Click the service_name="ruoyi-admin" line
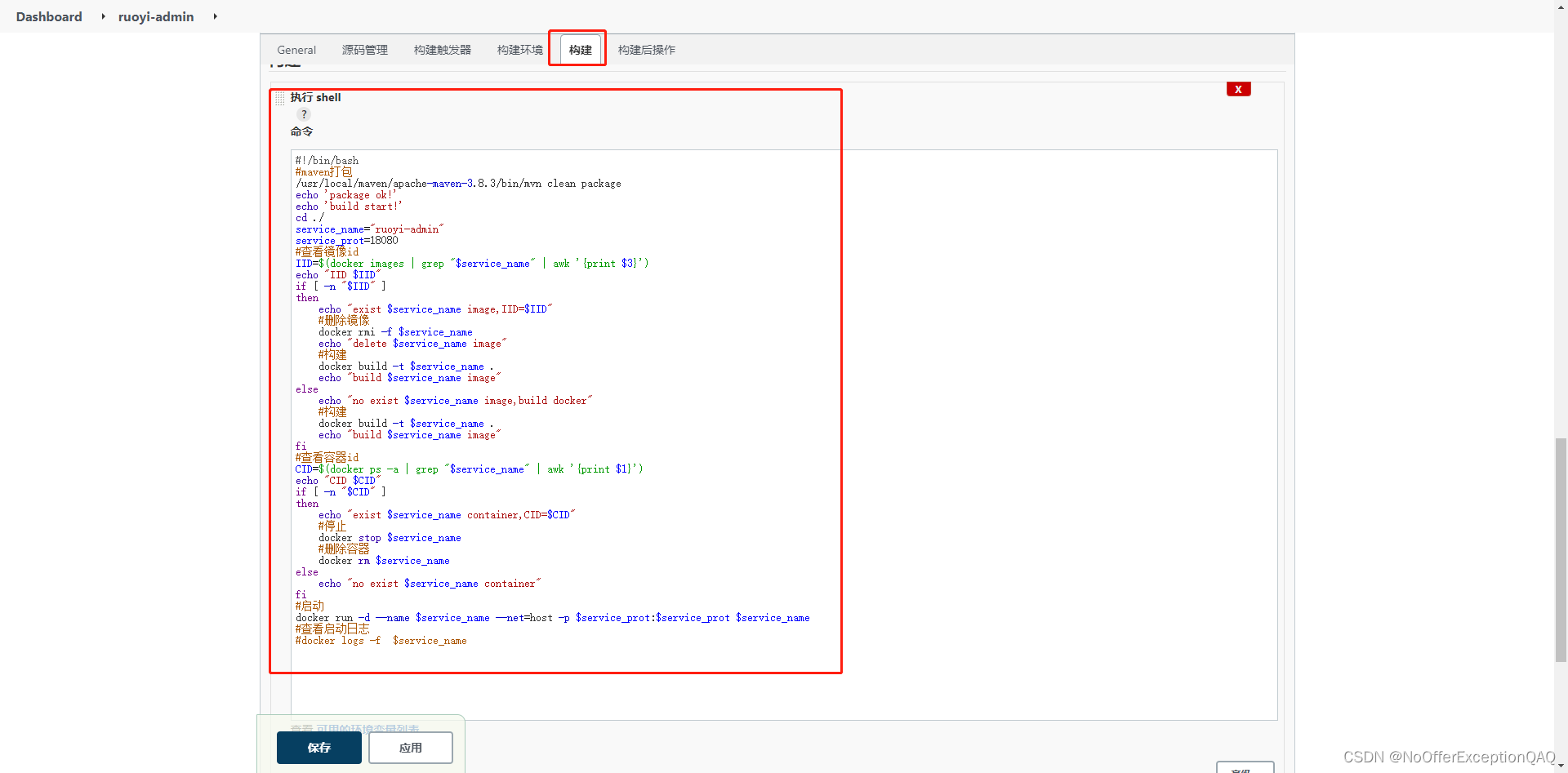The image size is (1568, 773). [x=370, y=229]
